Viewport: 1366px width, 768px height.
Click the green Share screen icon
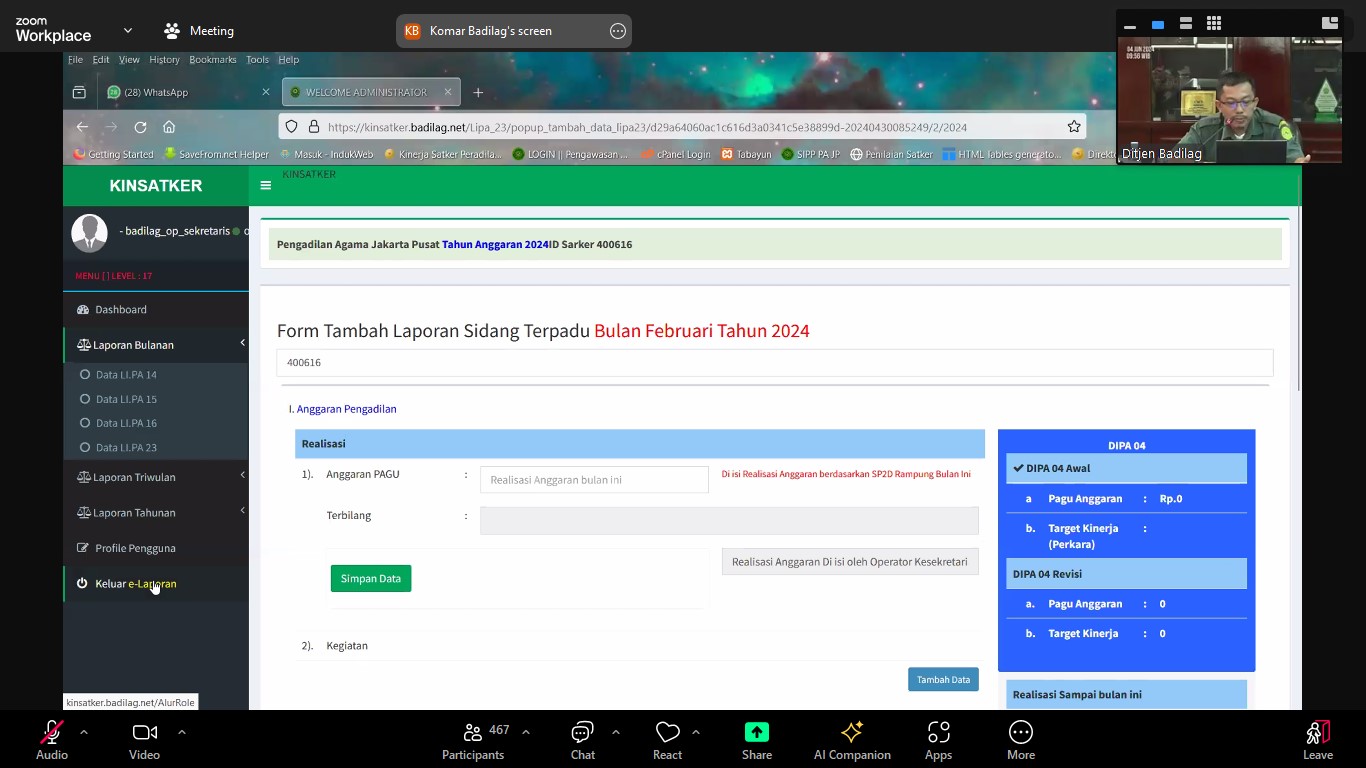pyautogui.click(x=757, y=733)
